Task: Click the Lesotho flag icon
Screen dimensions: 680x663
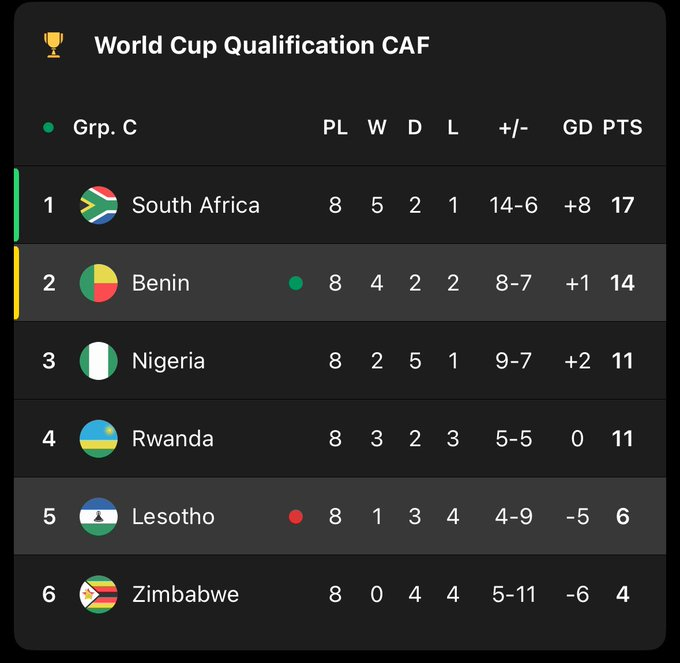Action: (98, 517)
